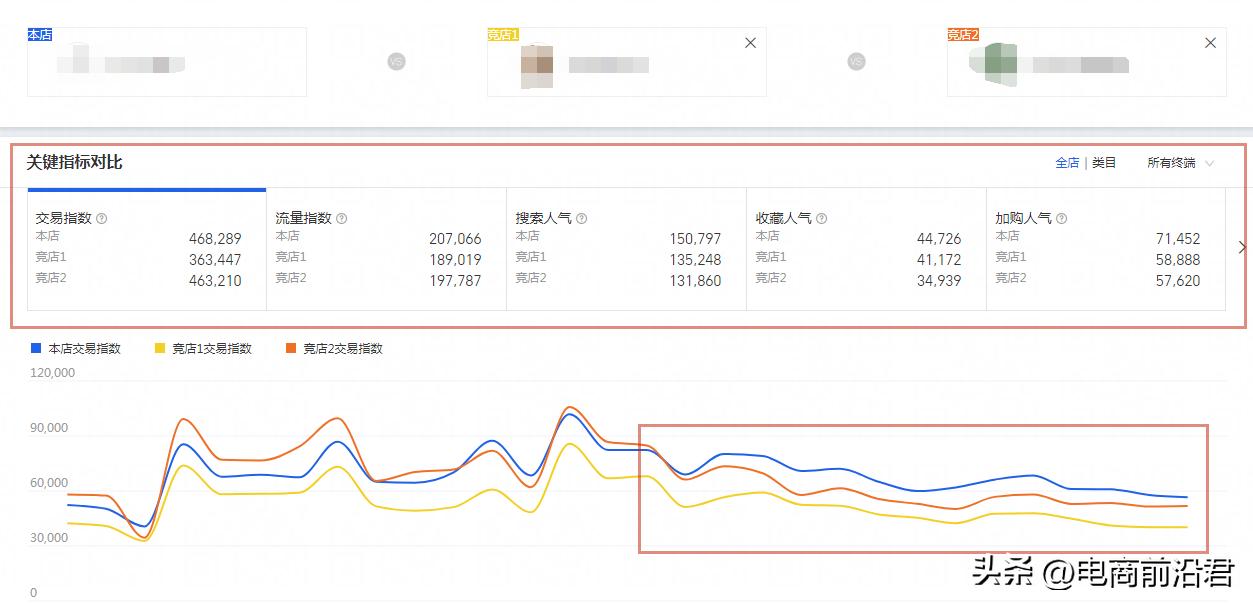
Task: Select the 交易指数 metric tab
Action: coord(147,249)
